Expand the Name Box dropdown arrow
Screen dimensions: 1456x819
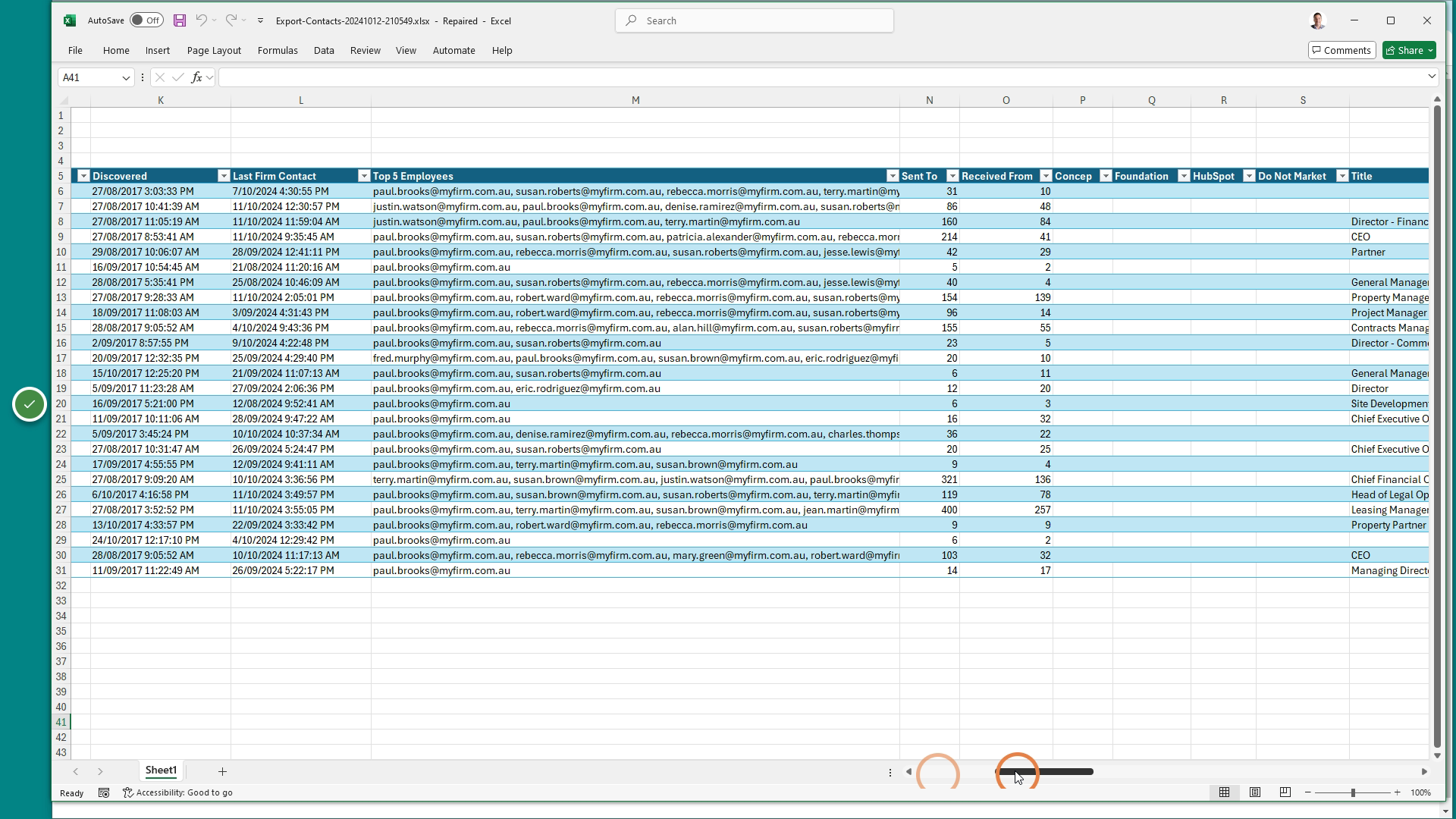point(126,77)
